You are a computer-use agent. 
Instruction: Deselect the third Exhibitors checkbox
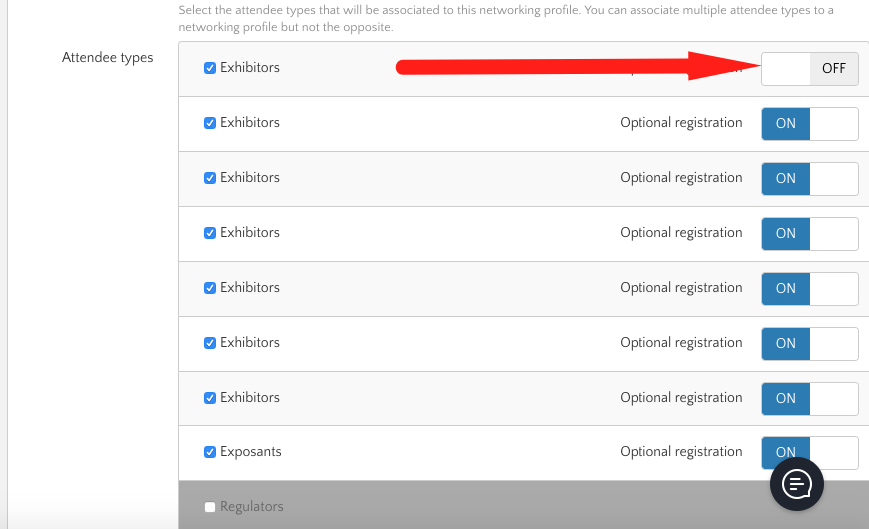coord(210,178)
